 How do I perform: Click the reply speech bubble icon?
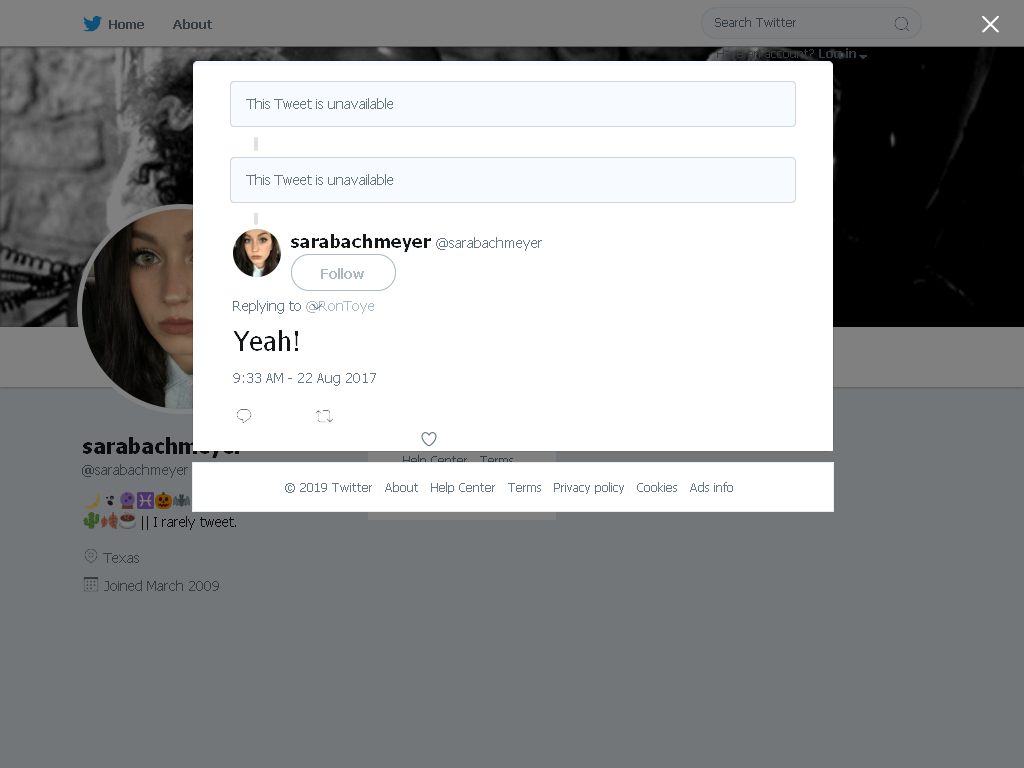click(244, 415)
